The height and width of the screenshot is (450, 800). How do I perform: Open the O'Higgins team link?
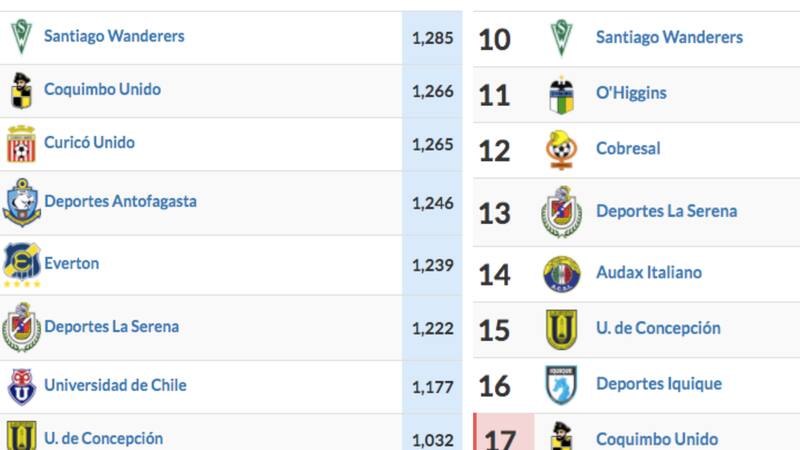[631, 93]
